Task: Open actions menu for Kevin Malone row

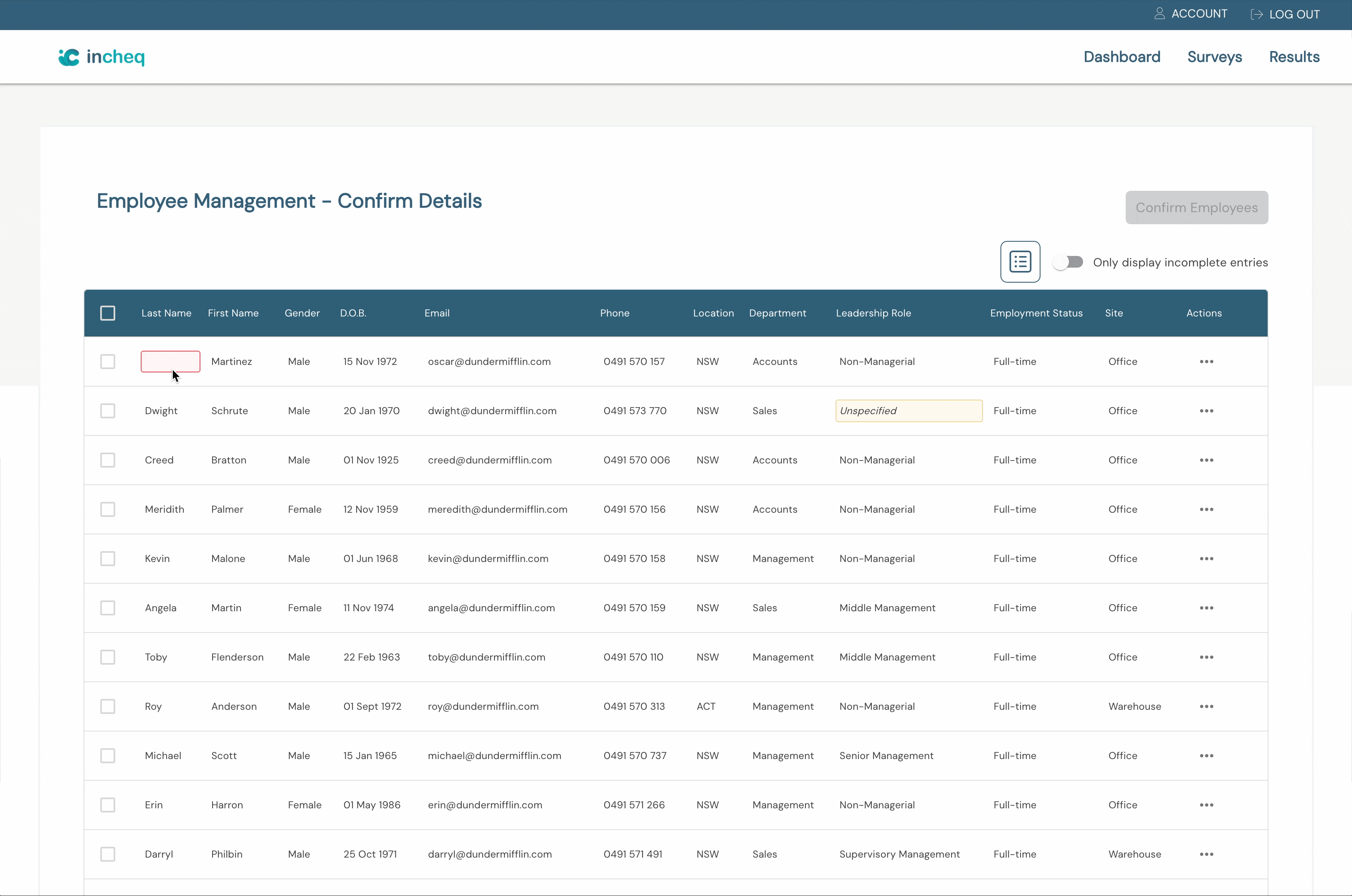Action: coord(1206,558)
